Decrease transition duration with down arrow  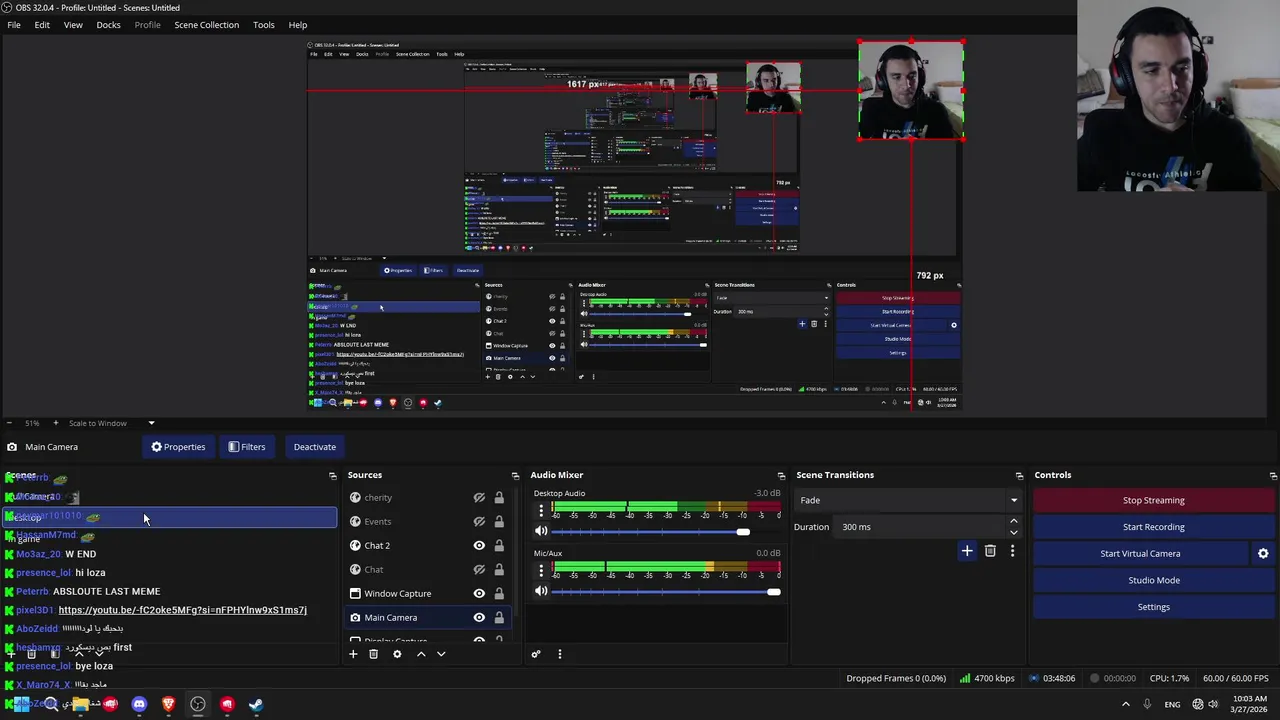click(1013, 532)
